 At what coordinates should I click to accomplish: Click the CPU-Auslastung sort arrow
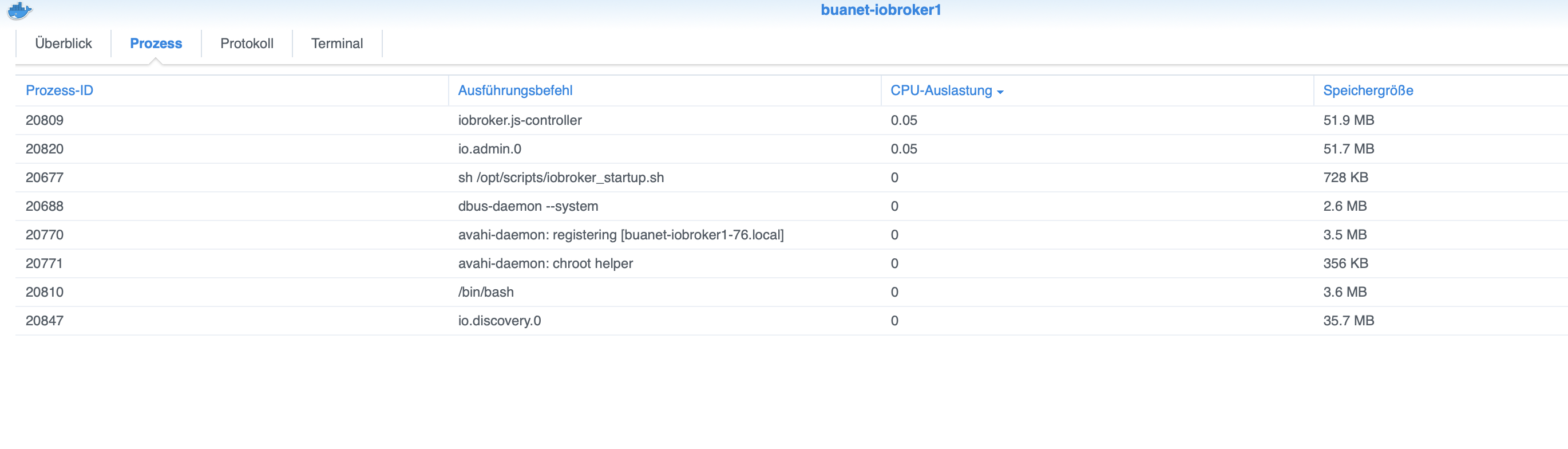[x=1000, y=92]
